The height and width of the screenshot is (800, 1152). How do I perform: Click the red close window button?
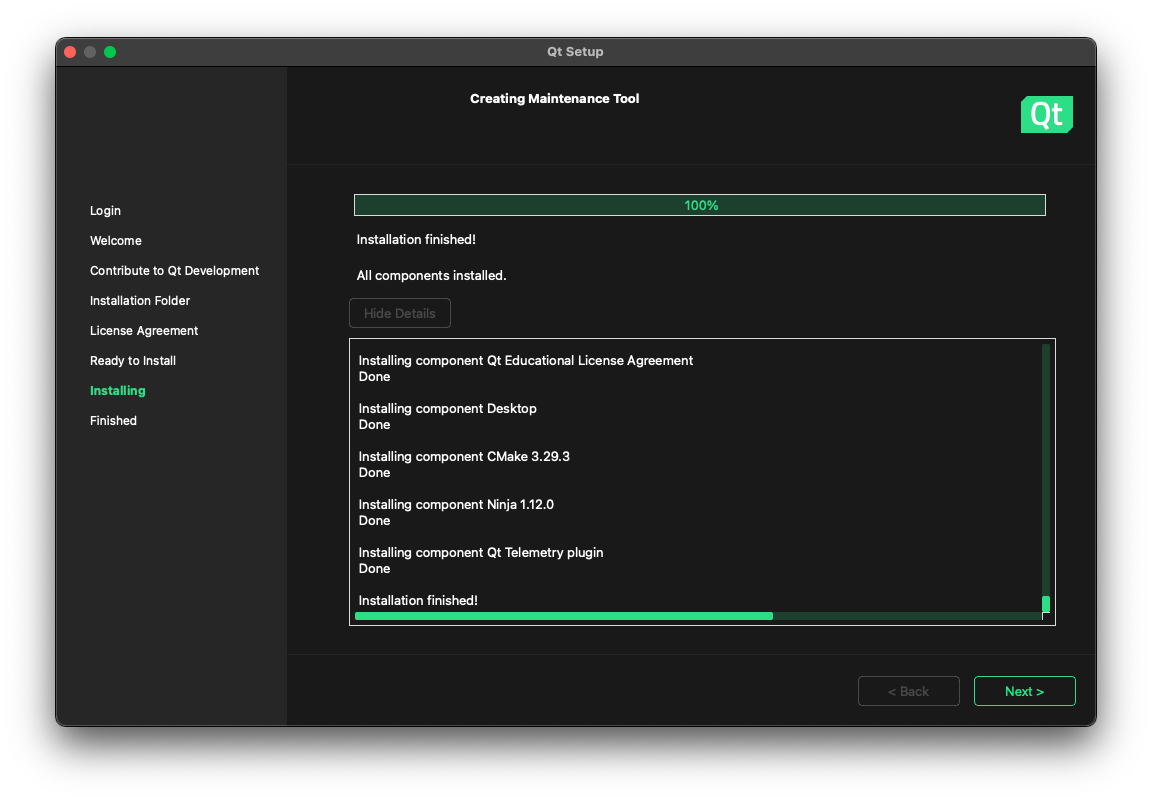(x=70, y=52)
